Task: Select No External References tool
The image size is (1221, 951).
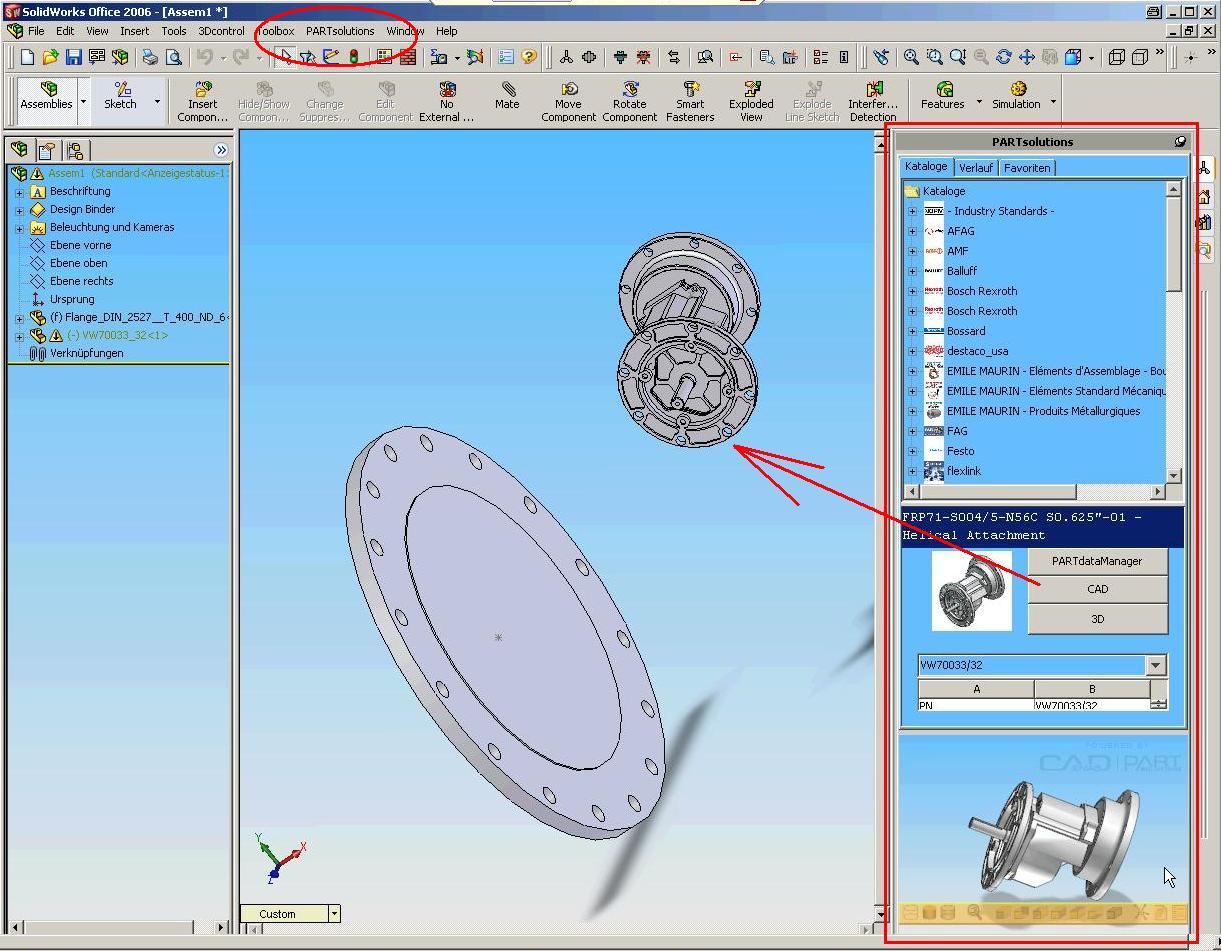Action: point(446,103)
